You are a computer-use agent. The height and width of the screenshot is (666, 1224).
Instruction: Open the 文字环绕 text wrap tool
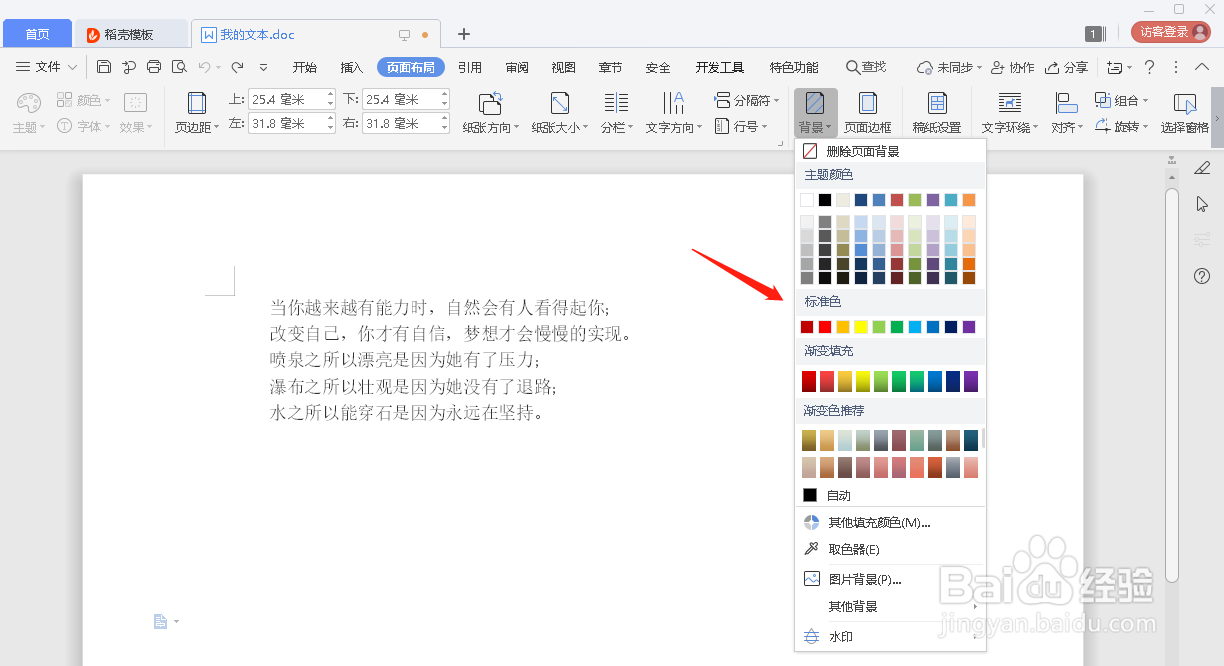[1010, 112]
